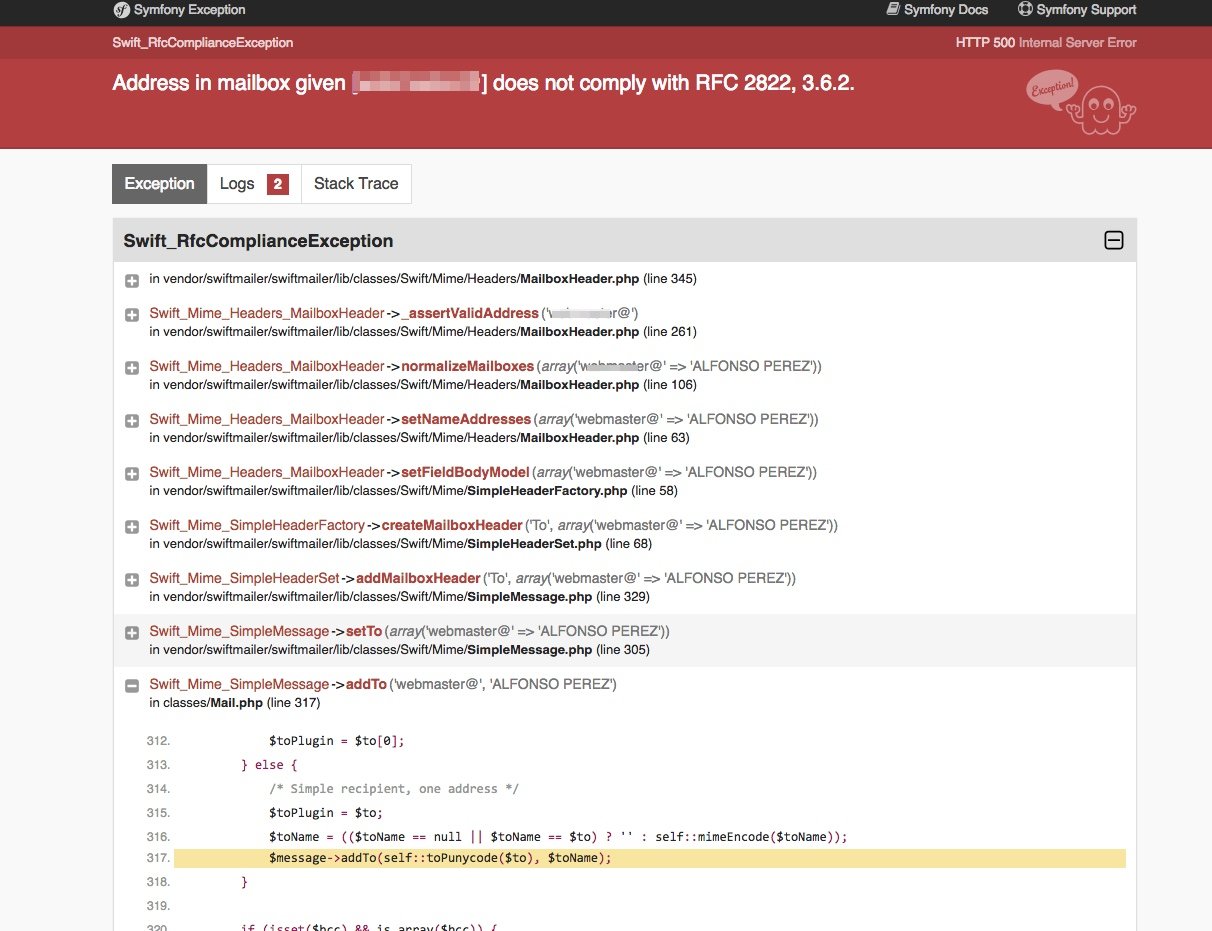Expand the addMailboxHeader trace entry
The image size is (1212, 931).
pos(131,580)
